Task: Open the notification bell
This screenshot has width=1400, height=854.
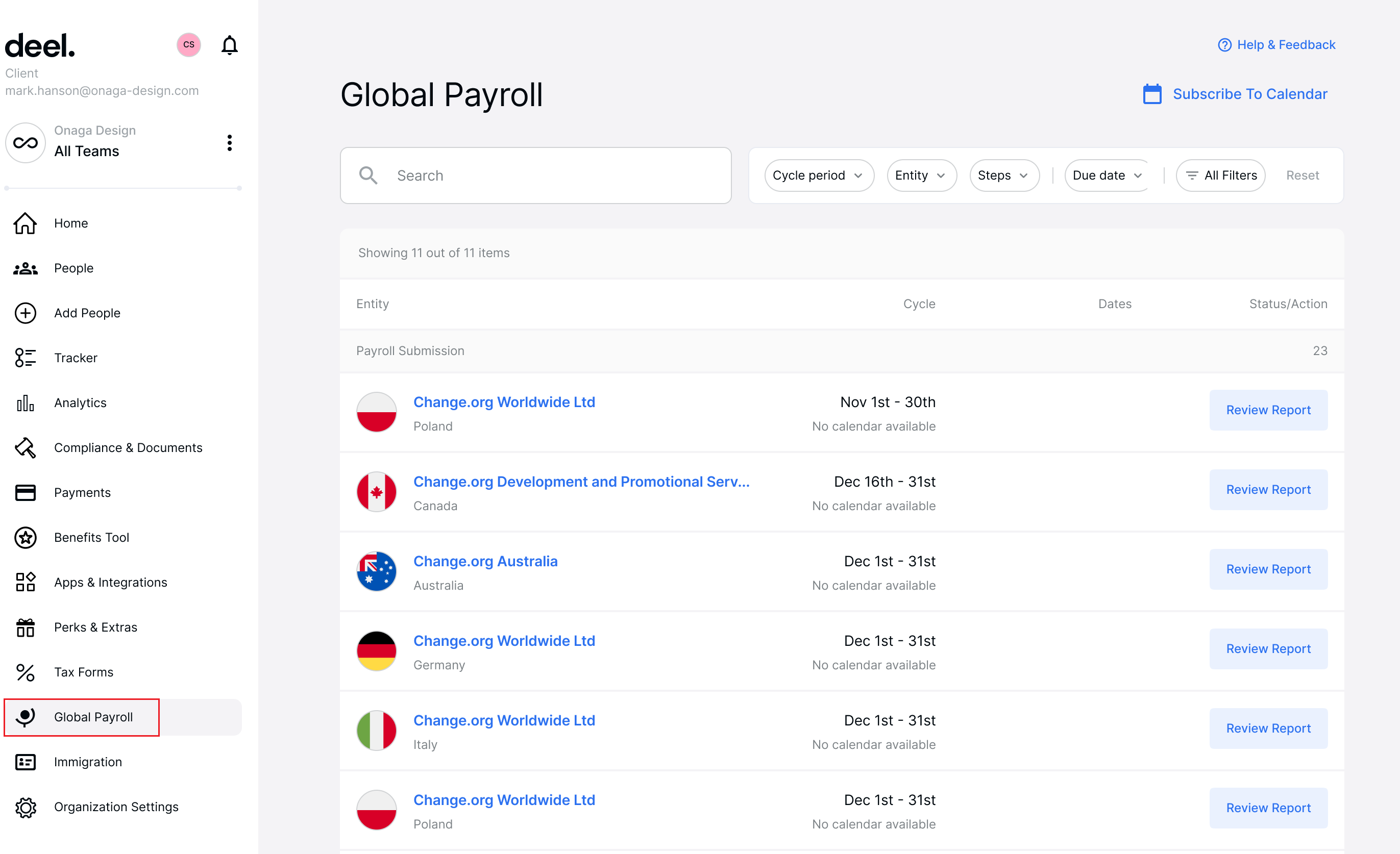Action: 230,44
